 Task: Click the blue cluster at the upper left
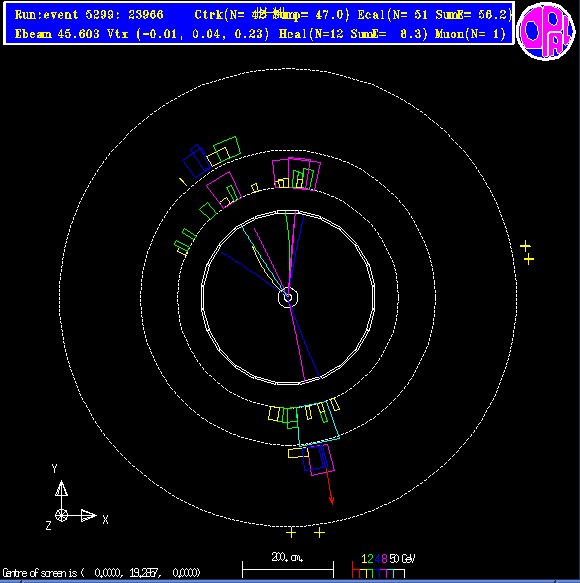196,161
